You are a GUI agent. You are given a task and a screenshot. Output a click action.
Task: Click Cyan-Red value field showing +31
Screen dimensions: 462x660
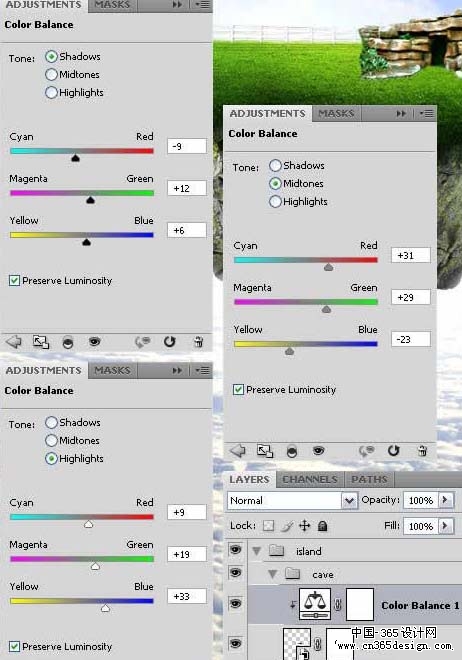[x=411, y=255]
